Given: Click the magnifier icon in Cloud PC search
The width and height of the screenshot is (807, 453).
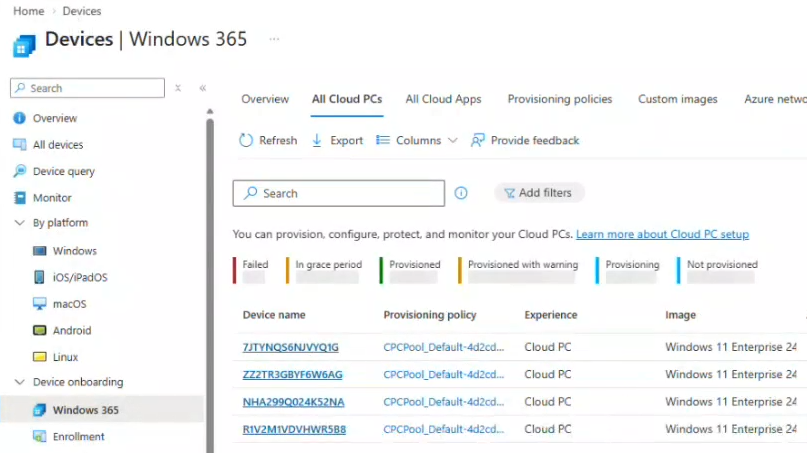Looking at the screenshot, I should (x=251, y=193).
